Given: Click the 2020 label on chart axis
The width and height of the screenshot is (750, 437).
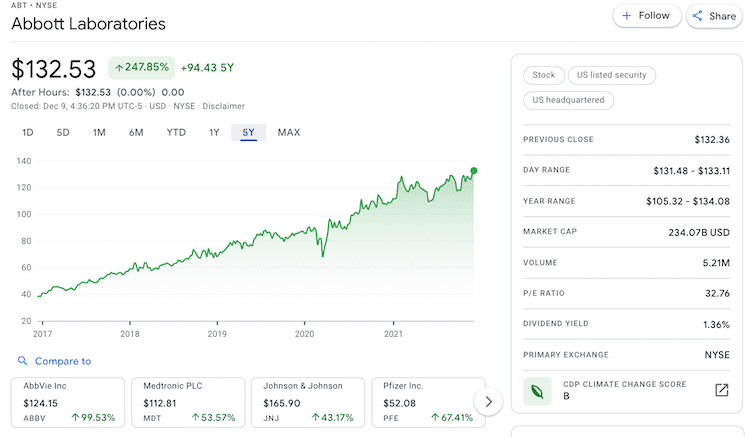Looking at the screenshot, I should (304, 334).
